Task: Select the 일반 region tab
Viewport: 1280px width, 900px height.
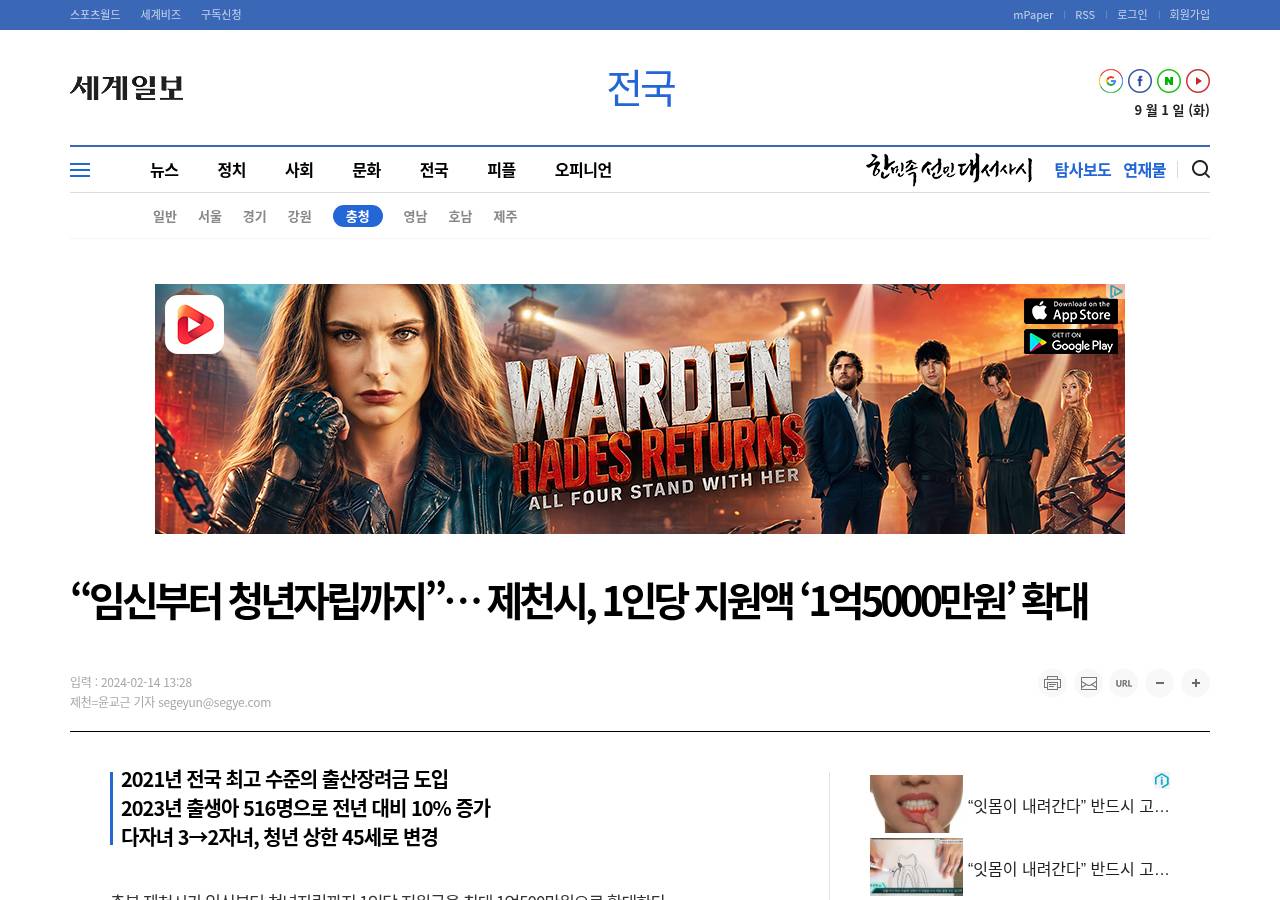Action: pyautogui.click(x=165, y=216)
